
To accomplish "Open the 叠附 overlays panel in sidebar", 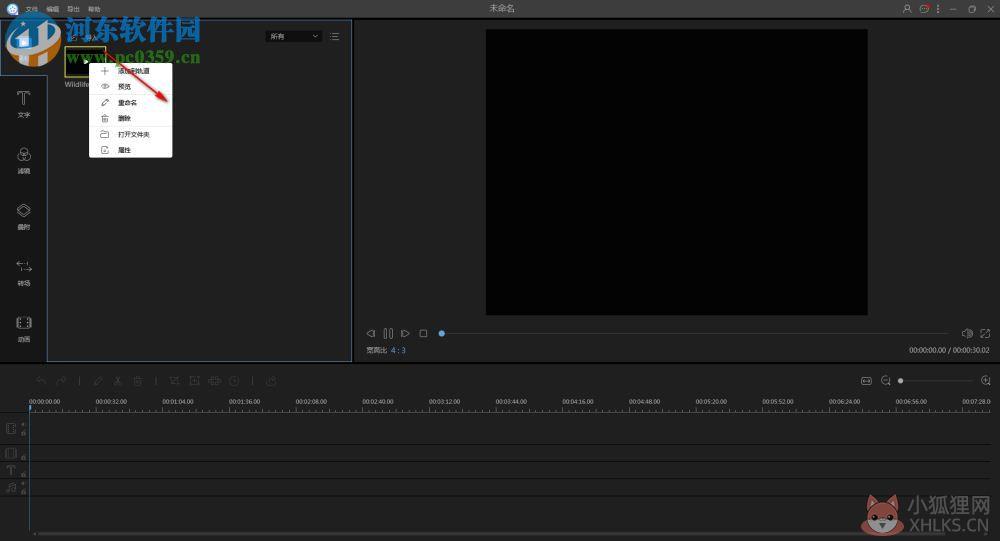I will (24, 216).
